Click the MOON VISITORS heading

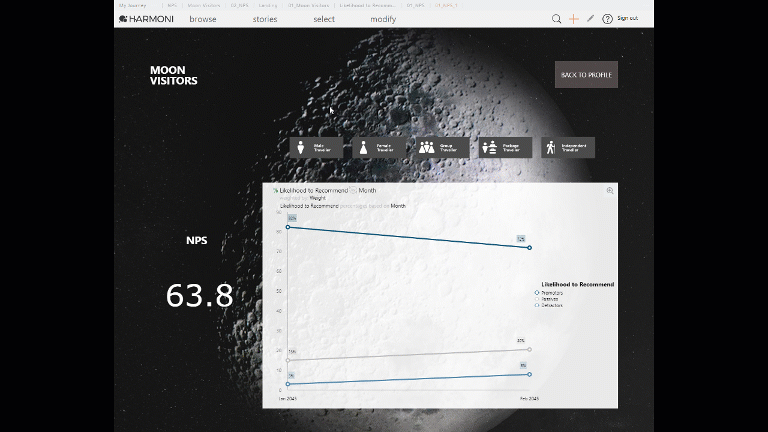click(x=173, y=75)
